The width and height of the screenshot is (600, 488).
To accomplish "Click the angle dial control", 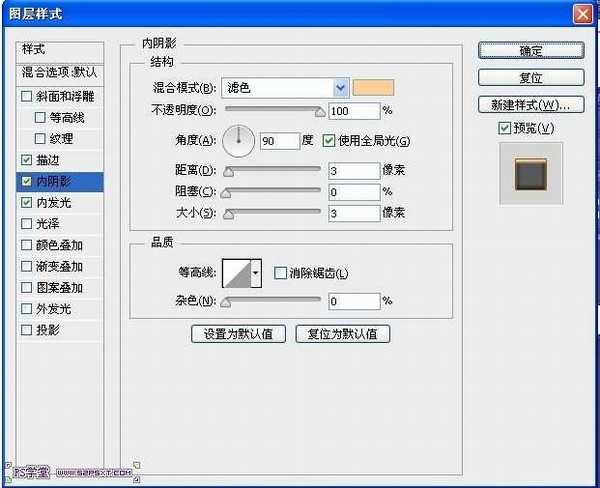I will click(x=238, y=141).
